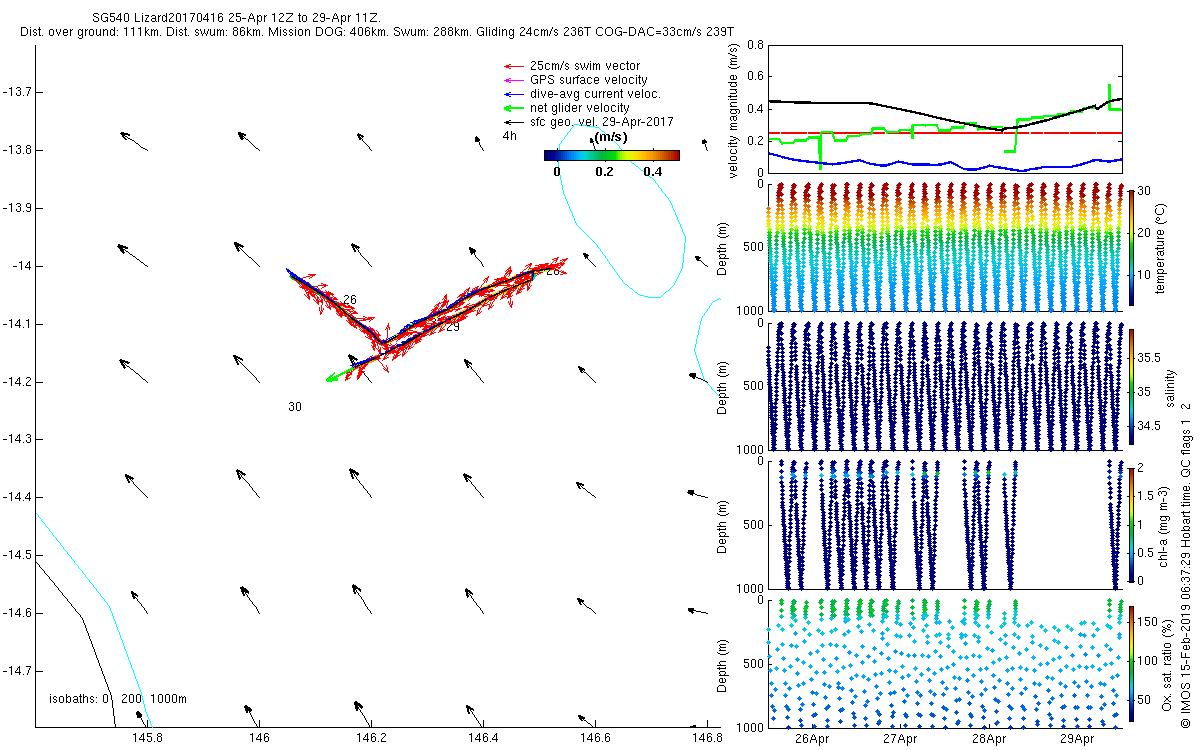1200x750 pixels.
Task: Click the red swim vector legend arrow
Action: click(511, 66)
